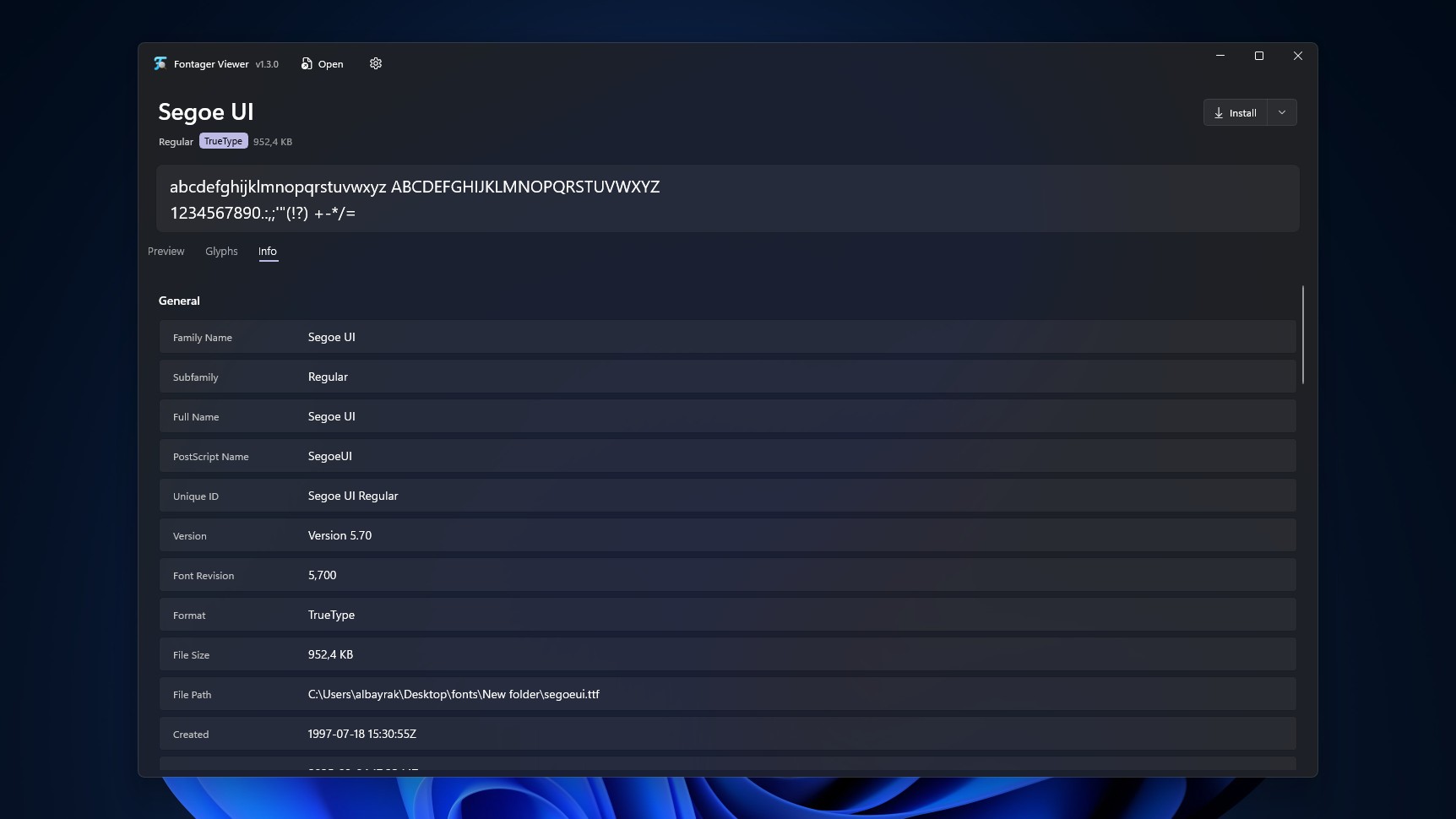Screen dimensions: 1456x819
Task: Select the Version 5.70 value
Action: (340, 535)
